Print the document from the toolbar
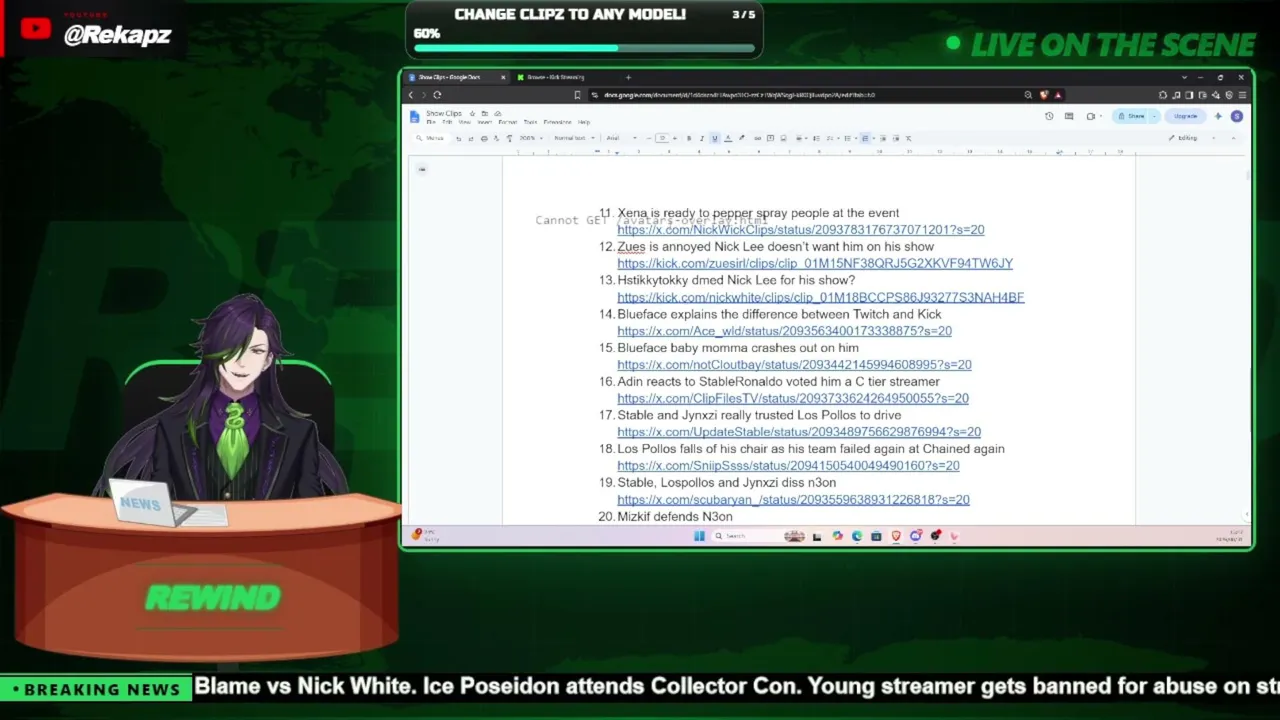Screen dimensions: 1280x720 coord(484,138)
